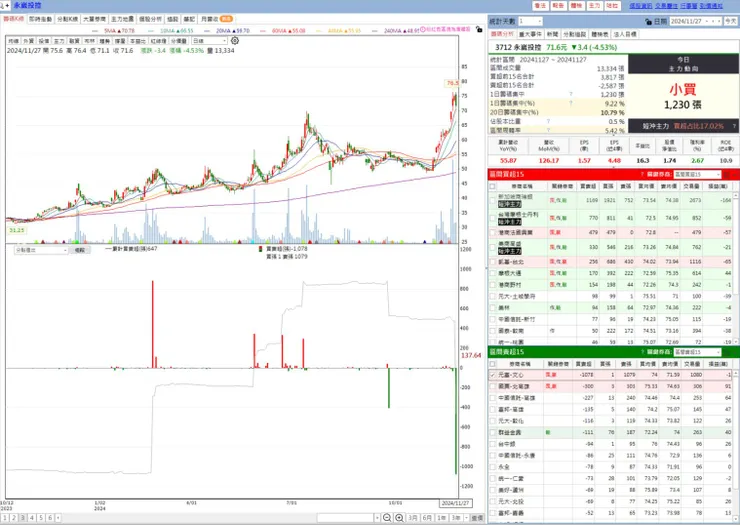Open help icon for 1日籌碼集中

[571, 94]
